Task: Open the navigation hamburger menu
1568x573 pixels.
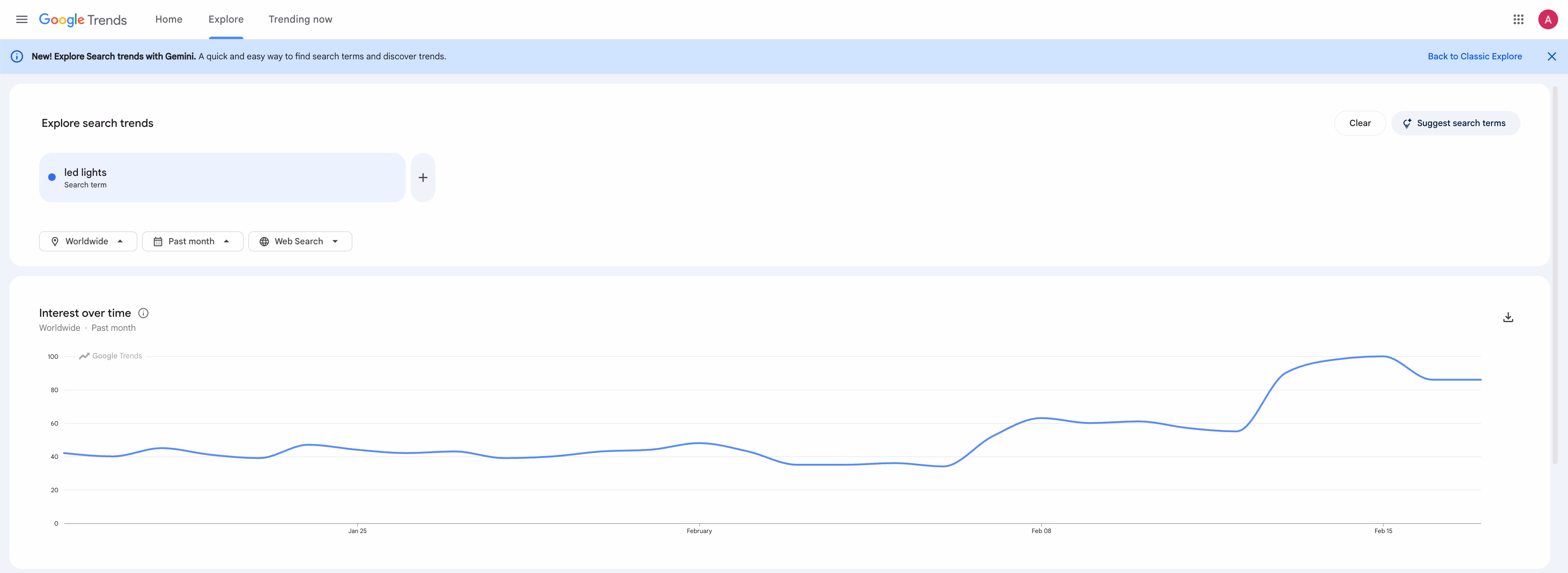Action: [x=21, y=19]
